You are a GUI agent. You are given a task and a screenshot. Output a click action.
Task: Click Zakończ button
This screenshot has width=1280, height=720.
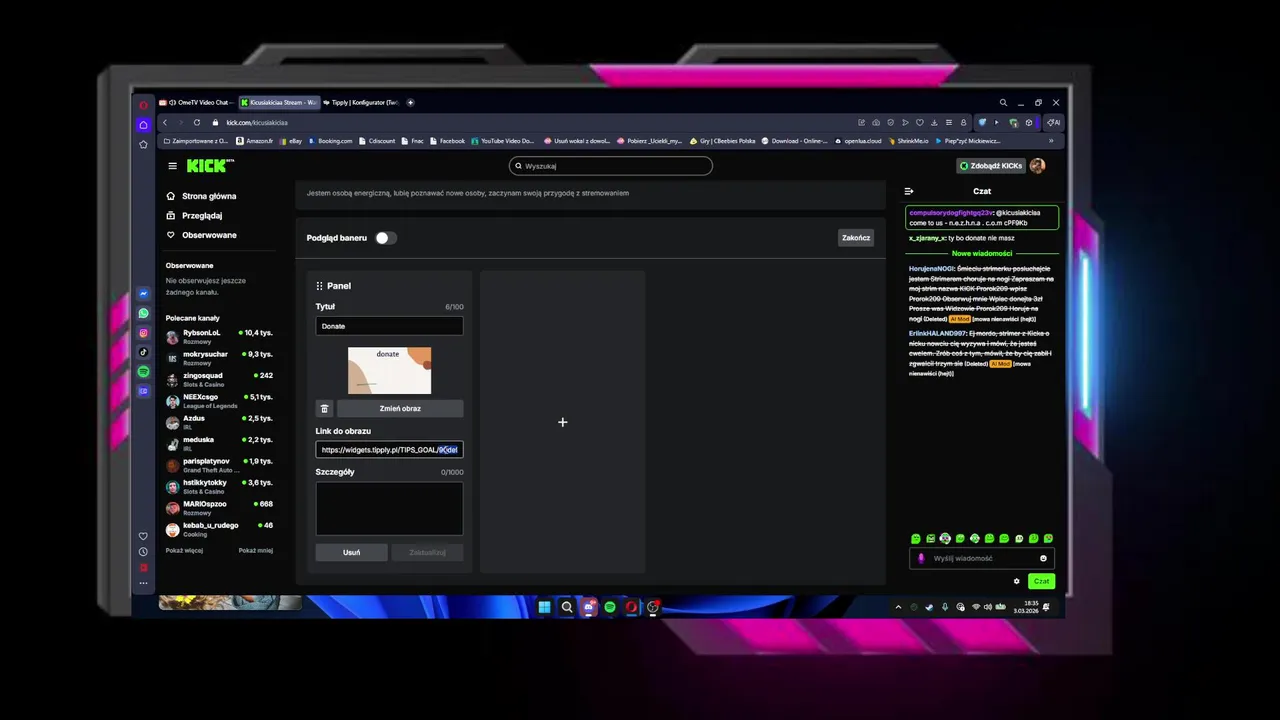coord(856,238)
